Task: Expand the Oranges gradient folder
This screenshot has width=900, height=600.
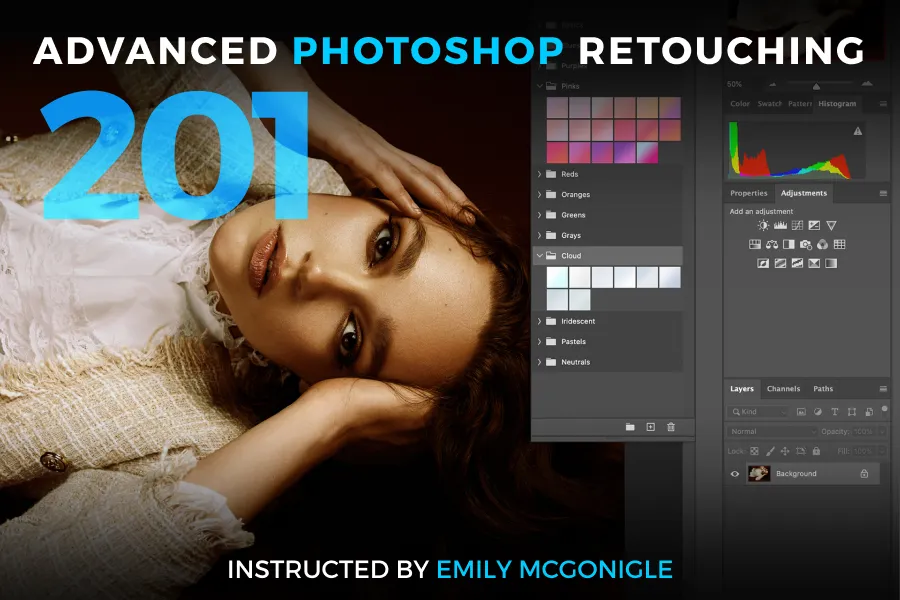Action: pos(540,195)
